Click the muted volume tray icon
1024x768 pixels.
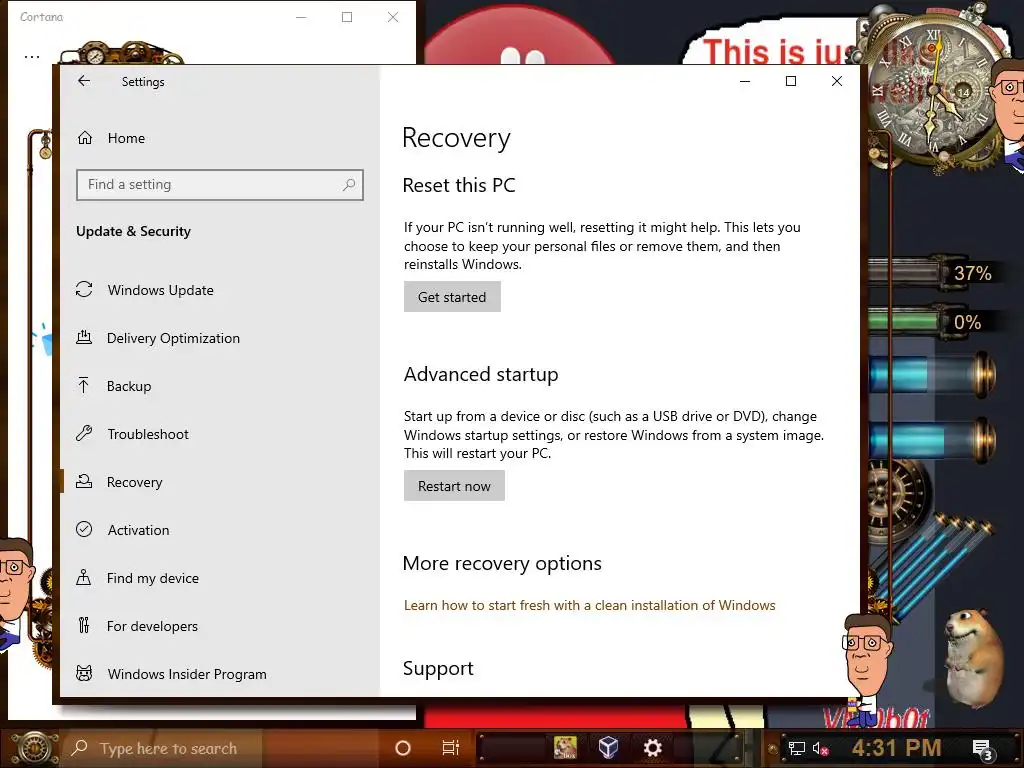[820, 748]
